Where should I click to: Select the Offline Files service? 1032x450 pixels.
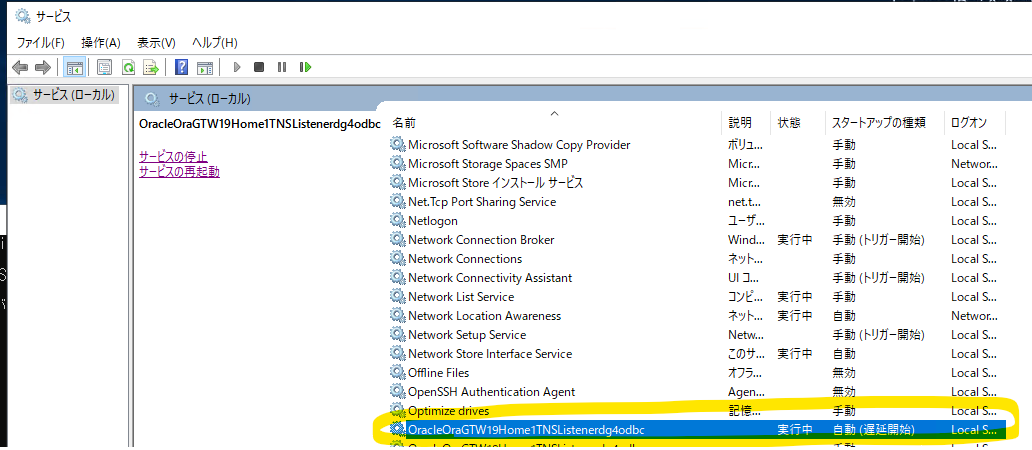(x=438, y=372)
